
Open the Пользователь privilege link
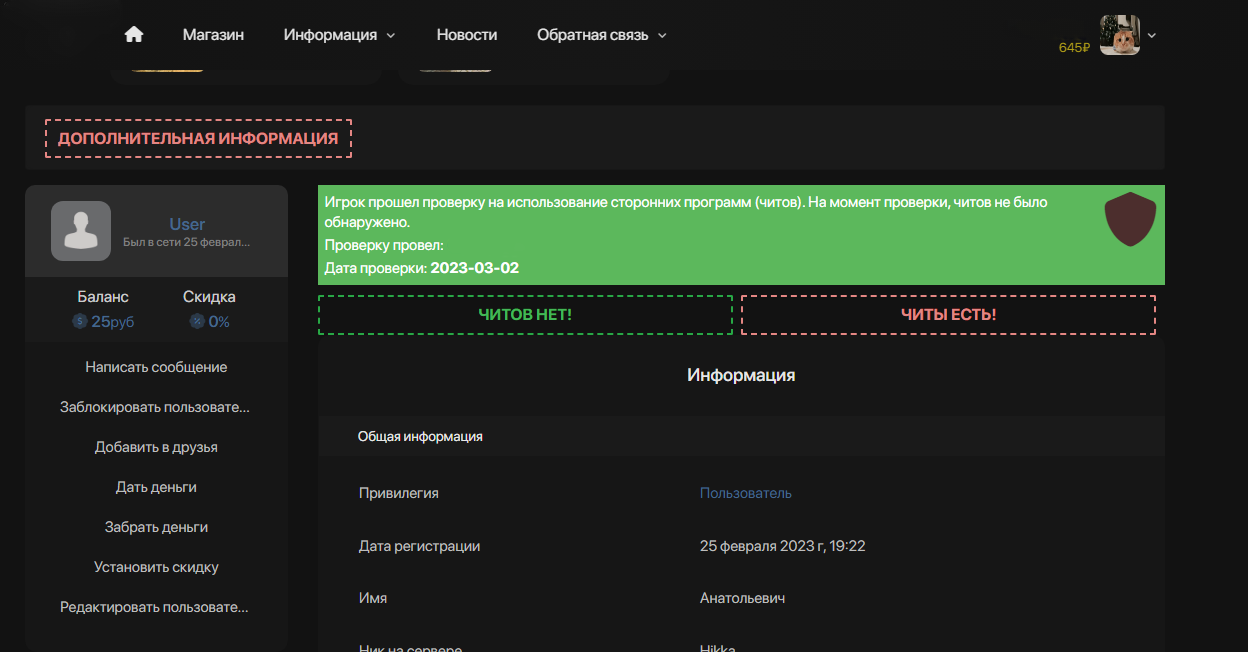(745, 493)
